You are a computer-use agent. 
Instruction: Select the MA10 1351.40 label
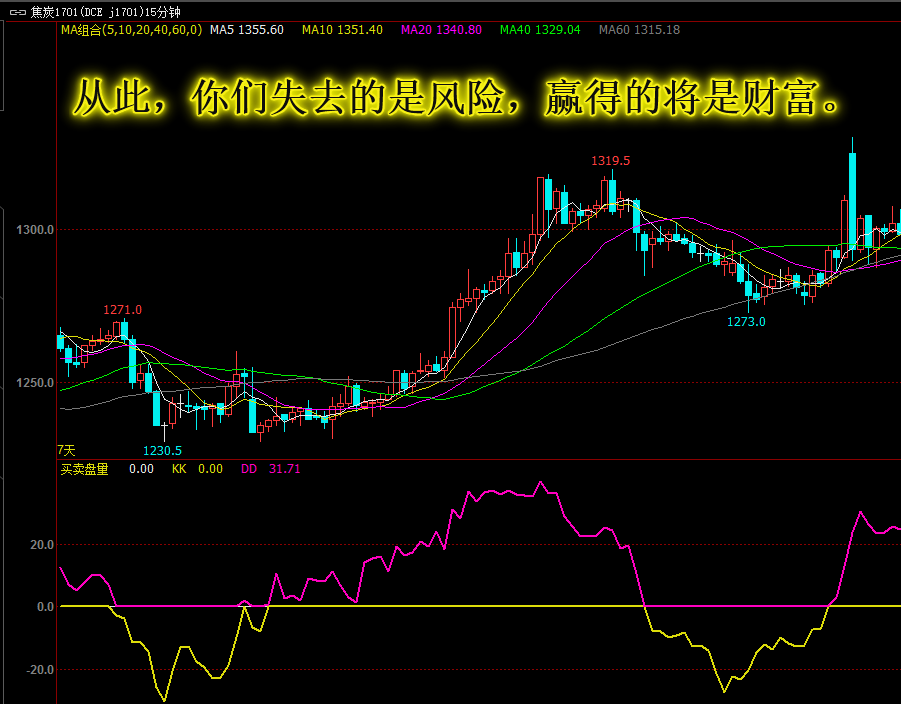[342, 30]
